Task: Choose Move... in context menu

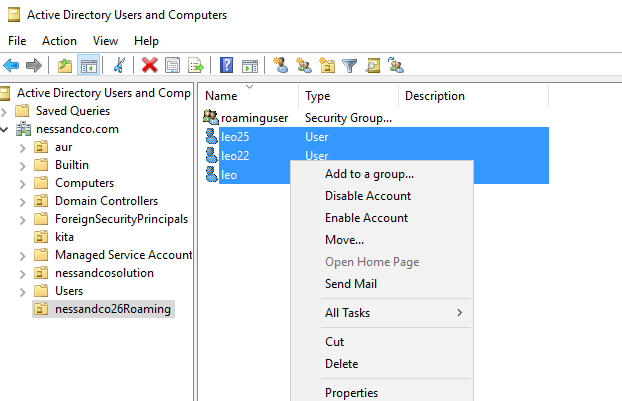Action: point(382,240)
